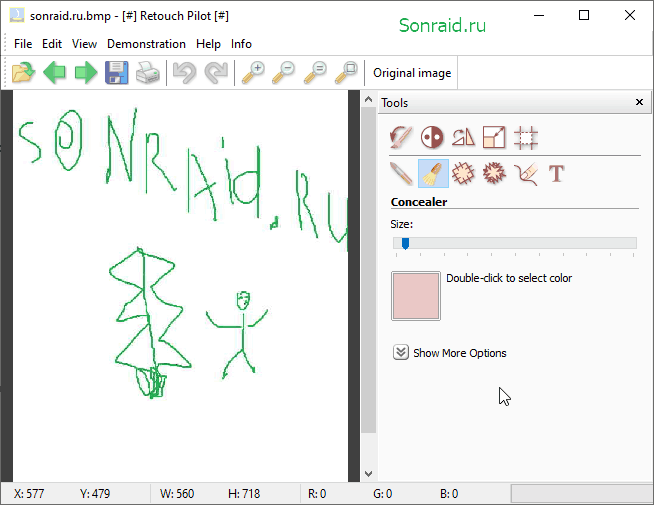Minimize the Retouch Pilot window
Viewport: 654px width, 505px height.
(539, 15)
